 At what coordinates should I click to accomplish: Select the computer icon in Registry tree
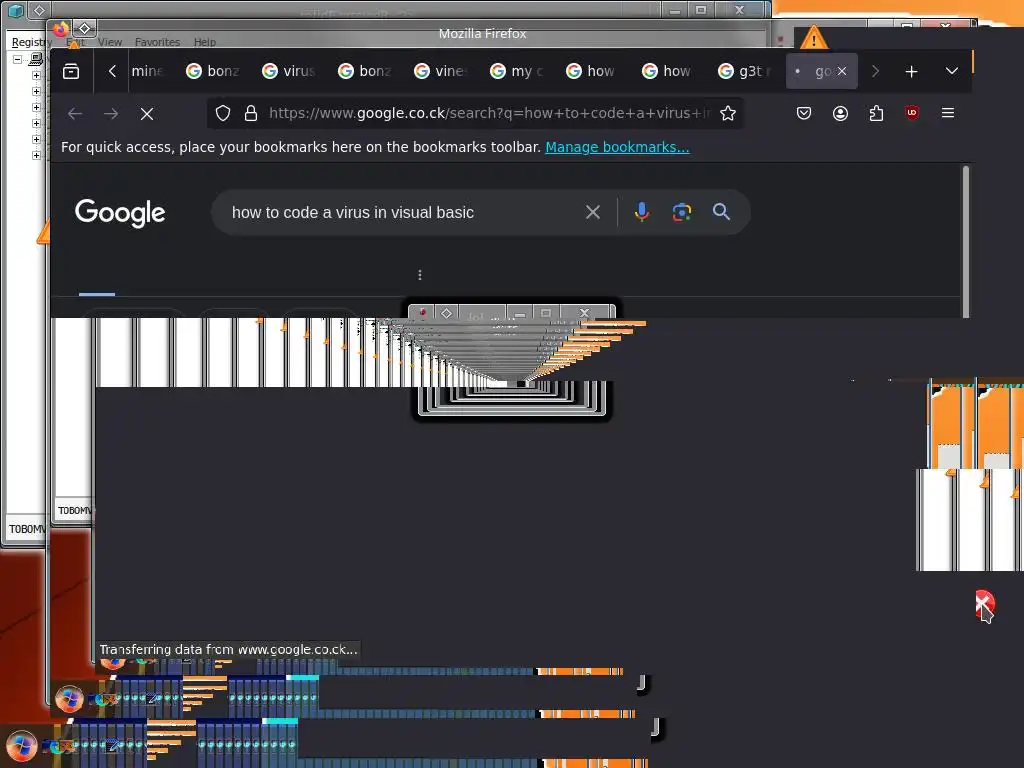36,59
